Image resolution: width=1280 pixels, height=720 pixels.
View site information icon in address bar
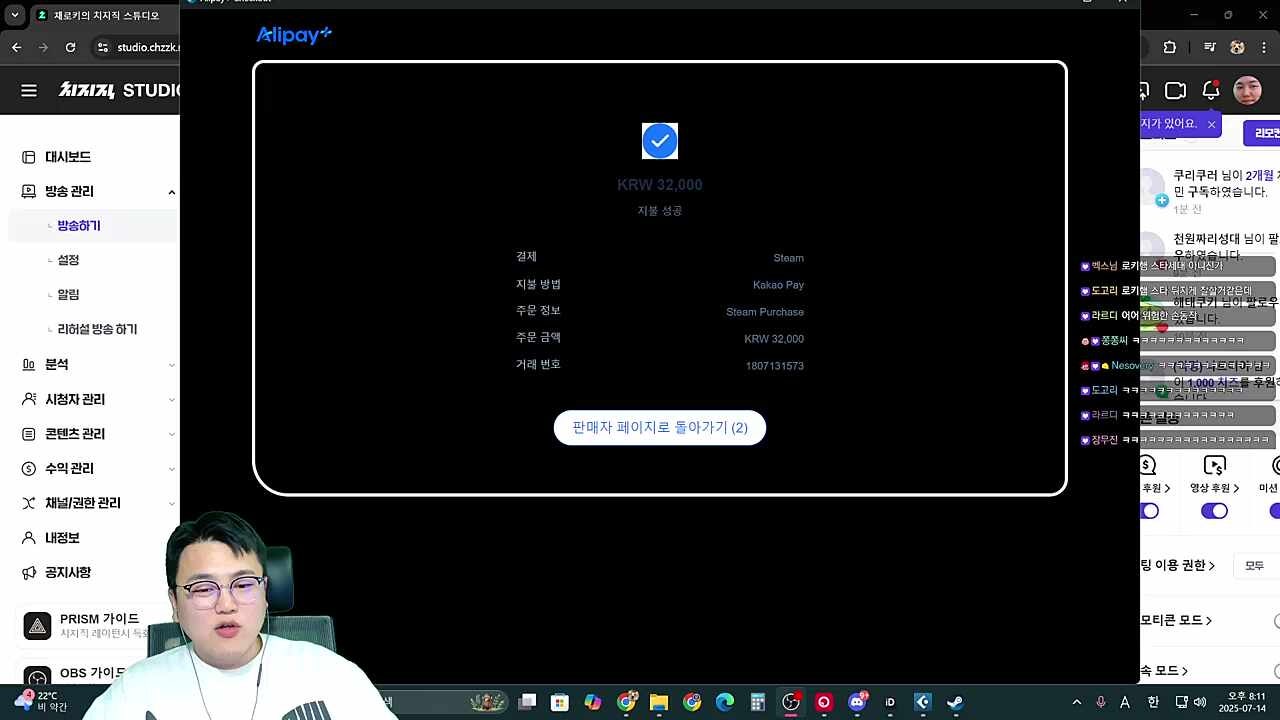(x=102, y=47)
